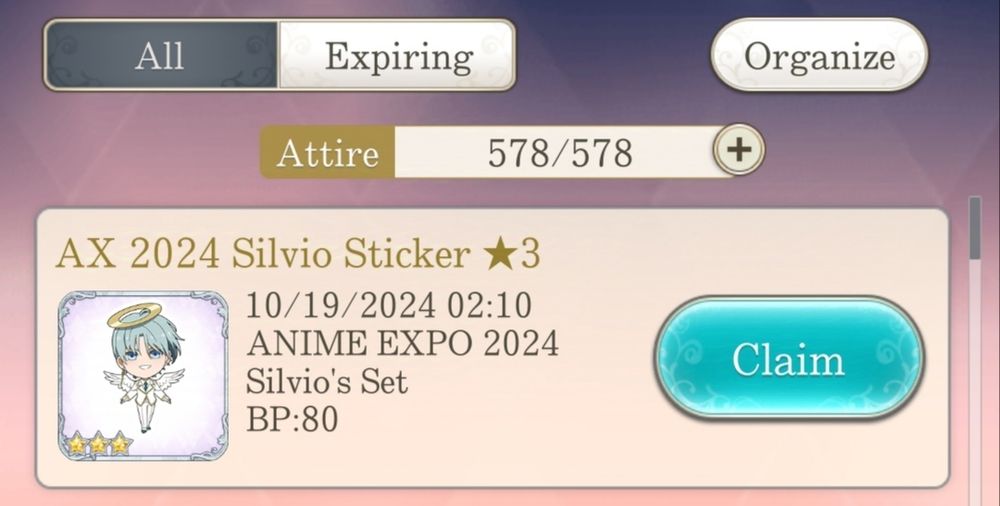Click the halo on Silvio's chibi icon
This screenshot has width=1000, height=506.
[x=135, y=315]
